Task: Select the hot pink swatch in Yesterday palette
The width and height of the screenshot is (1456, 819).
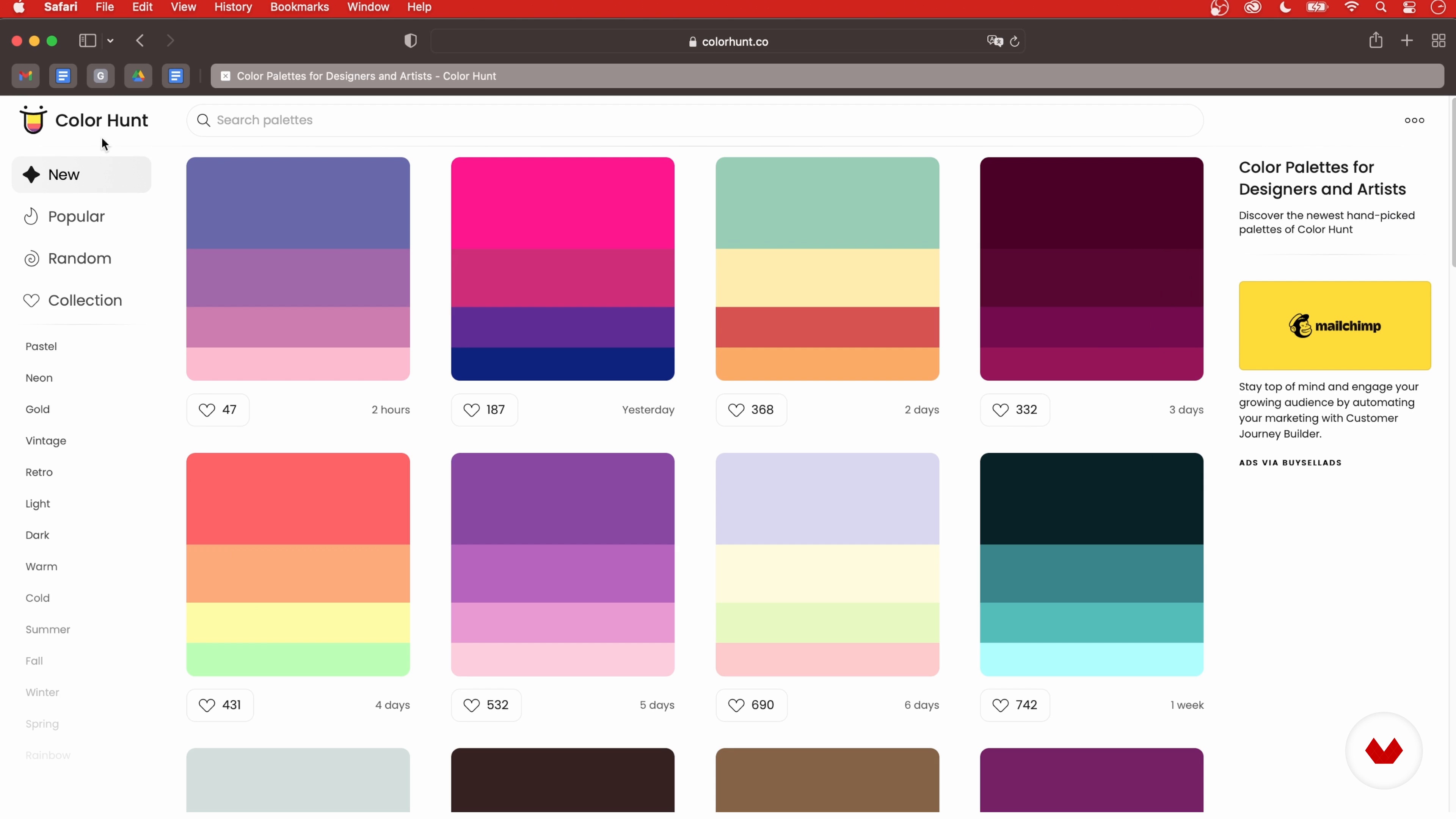Action: tap(562, 203)
